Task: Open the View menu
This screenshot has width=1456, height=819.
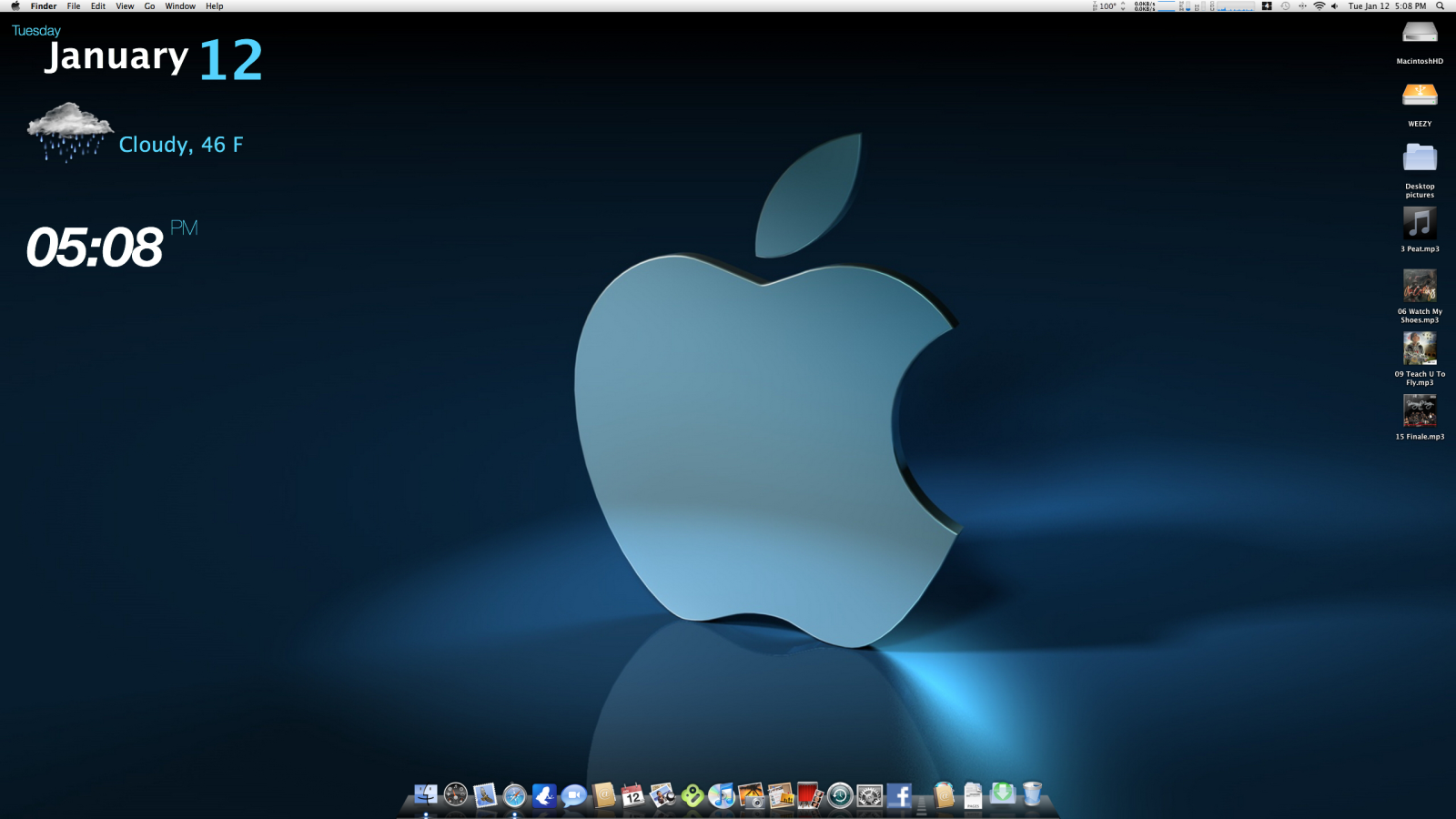Action: (125, 5)
